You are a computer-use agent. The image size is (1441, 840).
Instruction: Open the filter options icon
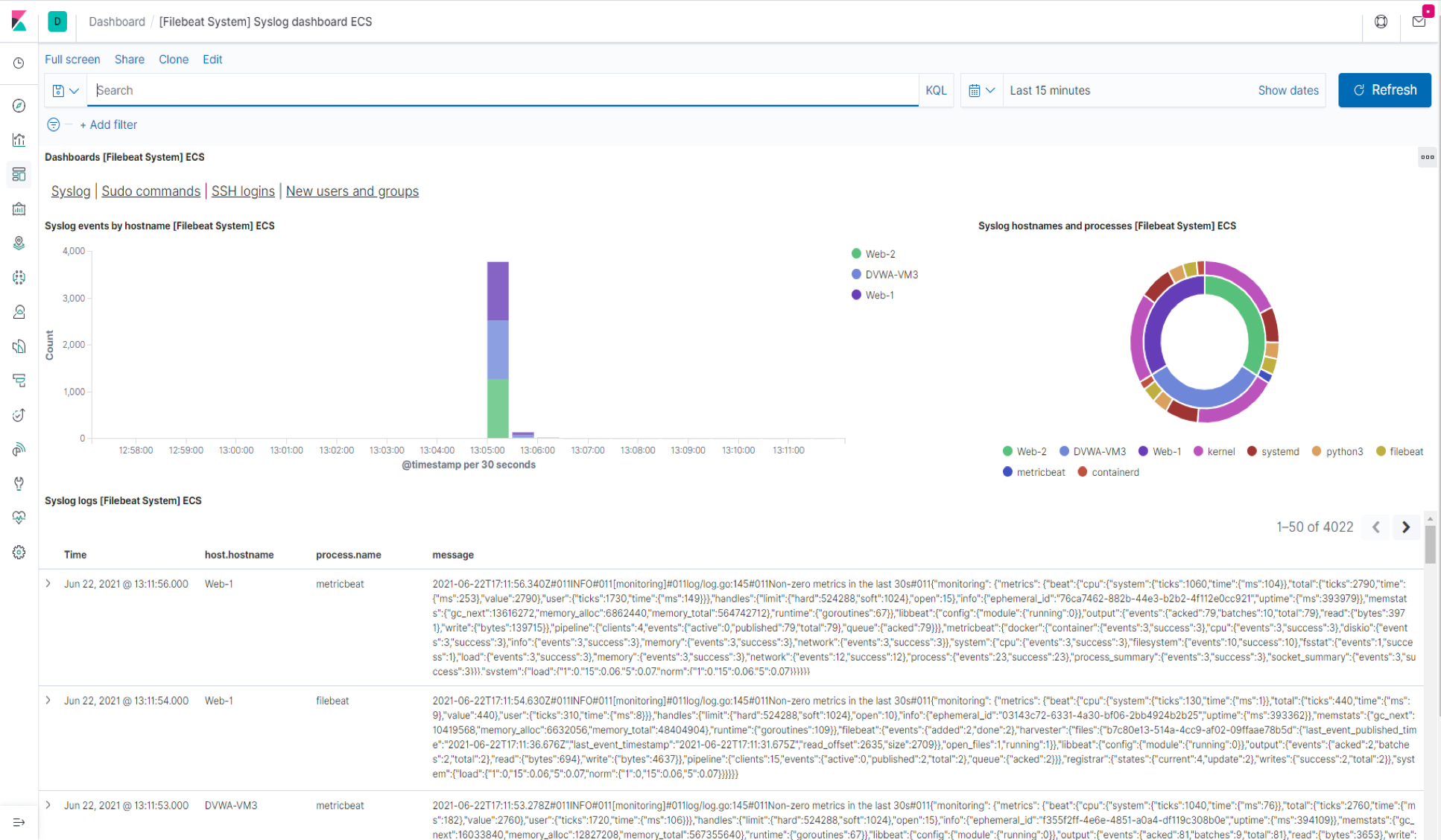coord(54,124)
